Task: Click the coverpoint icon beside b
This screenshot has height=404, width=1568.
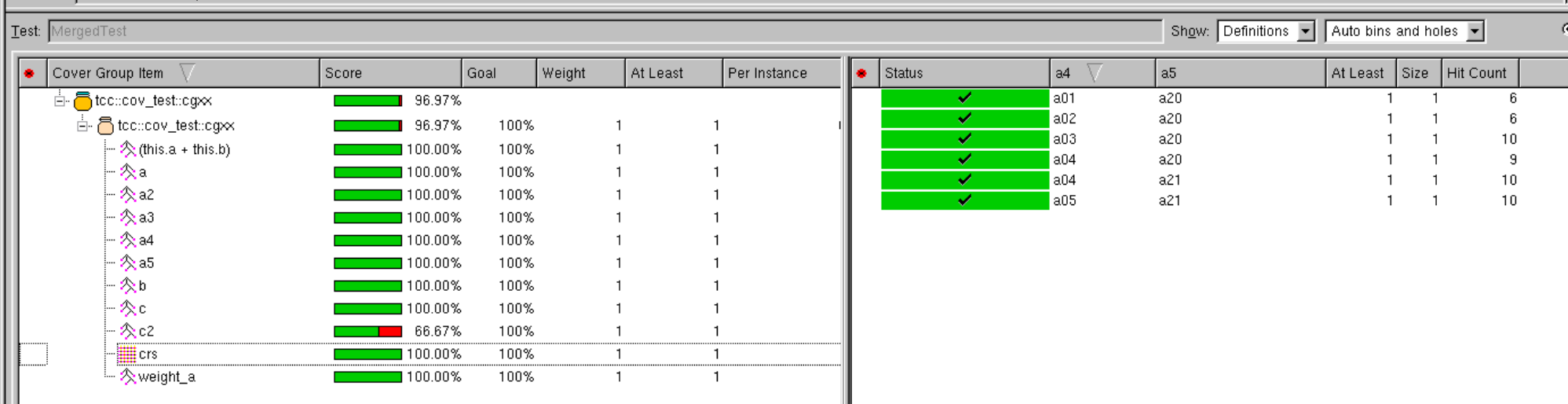Action: coord(128,285)
